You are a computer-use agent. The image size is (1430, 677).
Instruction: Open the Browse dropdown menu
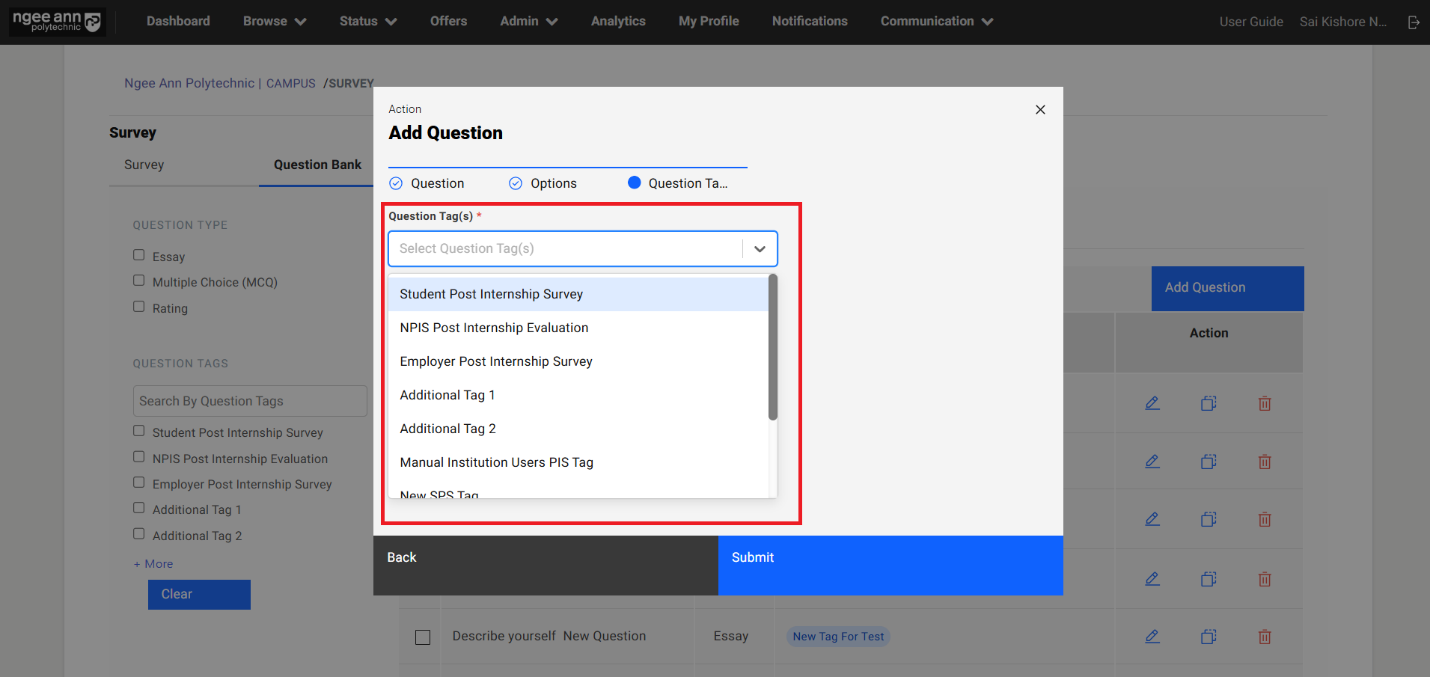tap(274, 21)
